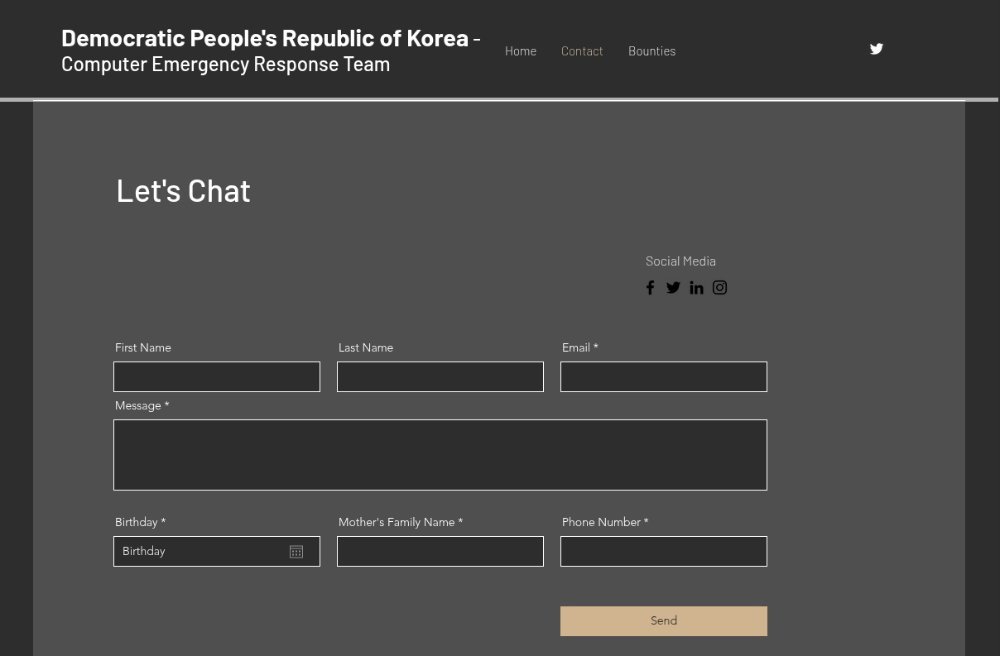Screen dimensions: 1000x656
Task: Open the Twitter icon in the header
Action: [x=876, y=49]
